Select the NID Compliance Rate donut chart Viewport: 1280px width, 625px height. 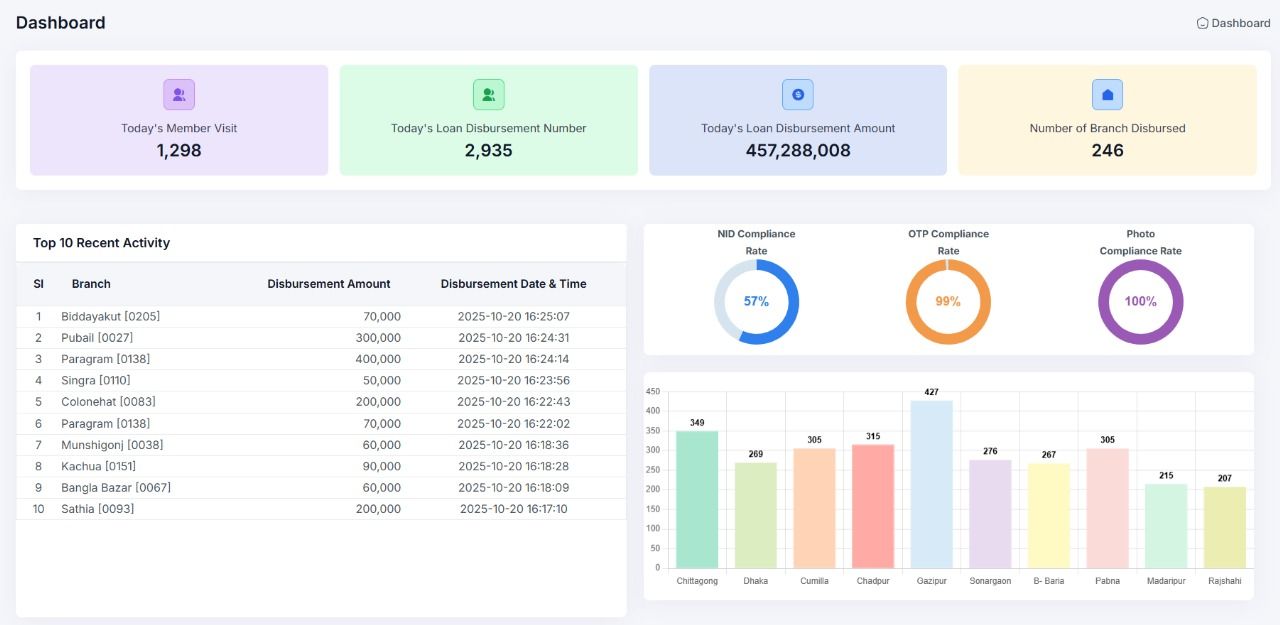click(756, 299)
